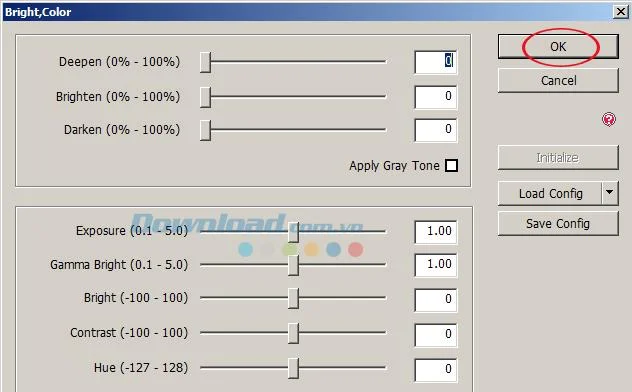Open the pink help question-mark icon
This screenshot has height=392, width=632.
(609, 119)
